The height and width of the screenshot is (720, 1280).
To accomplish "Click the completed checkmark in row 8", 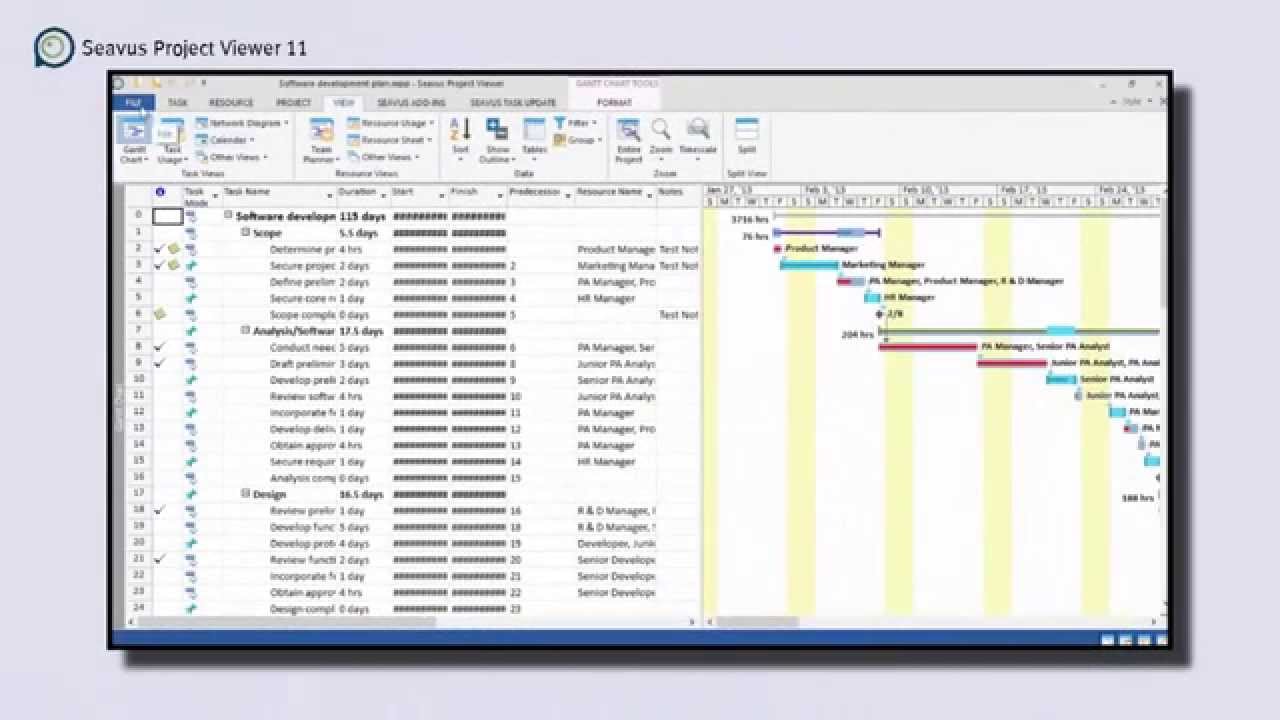I will (159, 347).
